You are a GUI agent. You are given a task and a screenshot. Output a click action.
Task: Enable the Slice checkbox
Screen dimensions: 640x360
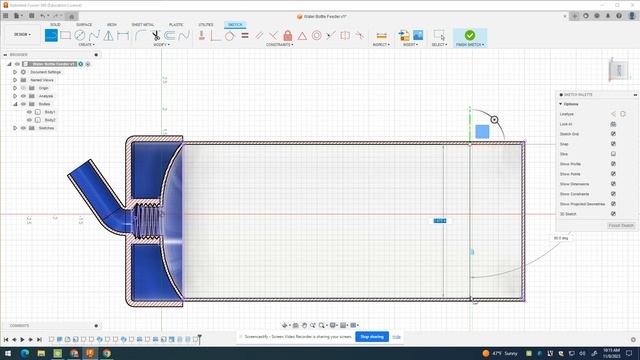(613, 154)
